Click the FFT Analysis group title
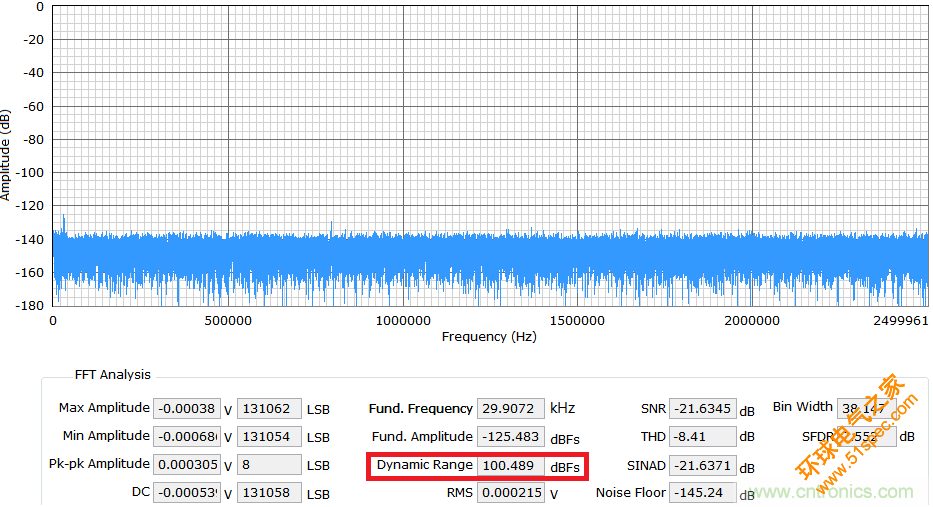Viewport: 933px width, 507px height. pos(112,375)
